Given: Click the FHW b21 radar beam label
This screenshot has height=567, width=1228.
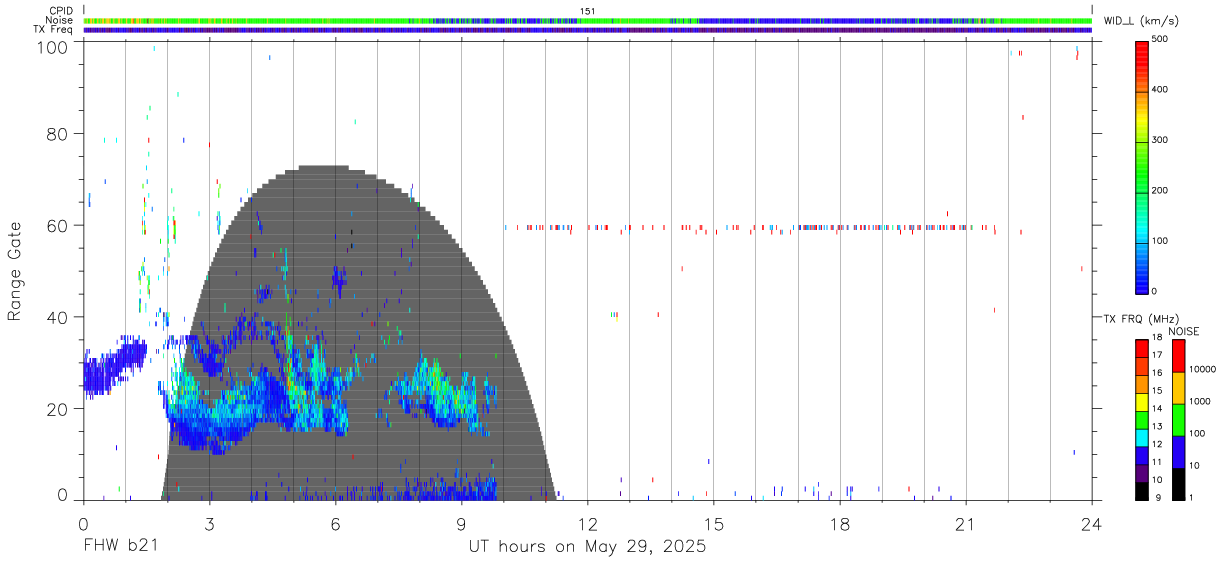Looking at the screenshot, I should pos(120,546).
